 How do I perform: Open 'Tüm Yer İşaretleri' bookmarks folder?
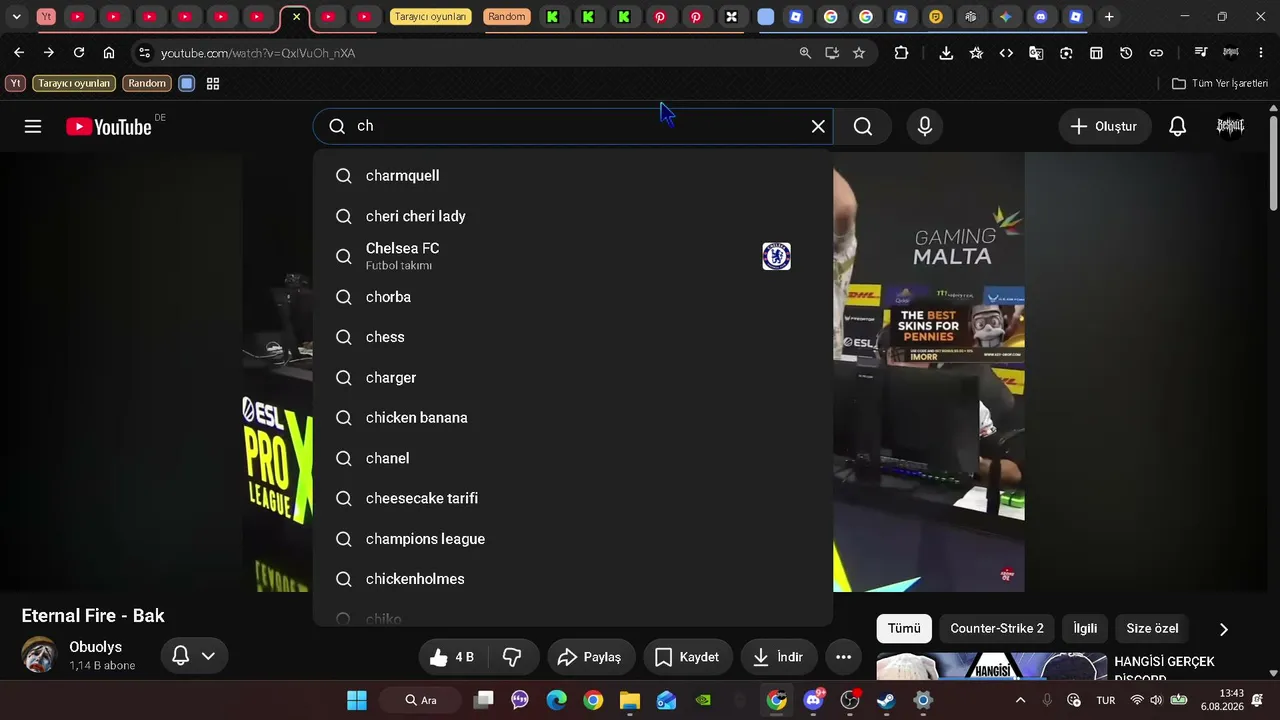pos(1220,84)
